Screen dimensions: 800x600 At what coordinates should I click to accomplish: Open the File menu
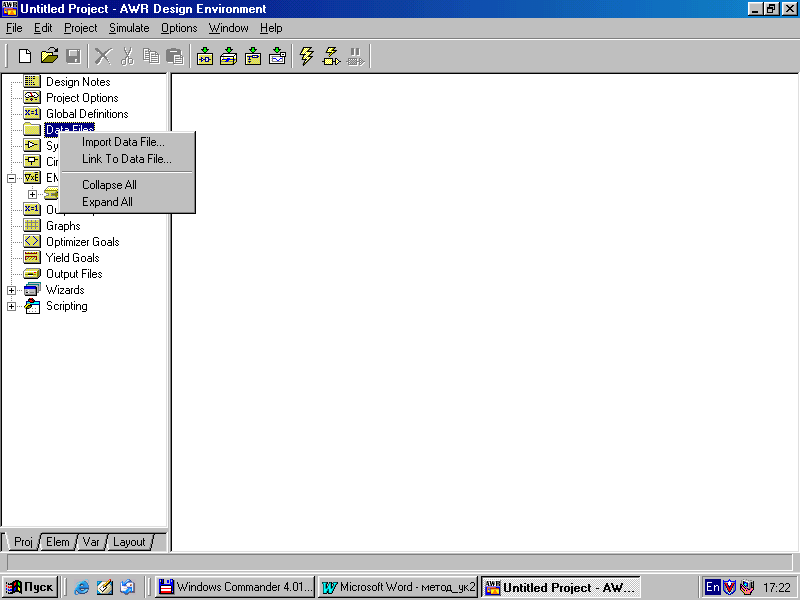[x=14, y=28]
